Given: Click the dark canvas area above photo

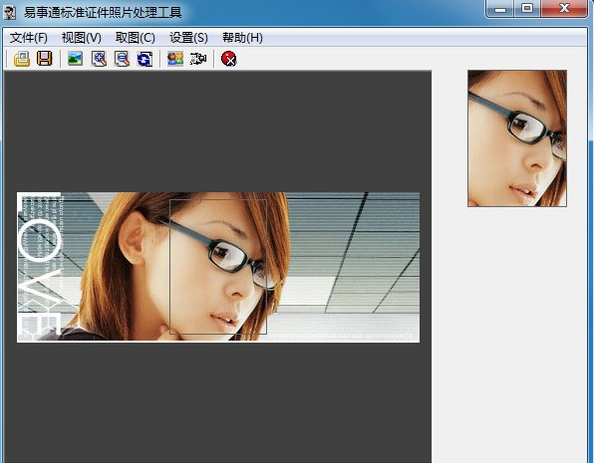Looking at the screenshot, I should point(218,131).
